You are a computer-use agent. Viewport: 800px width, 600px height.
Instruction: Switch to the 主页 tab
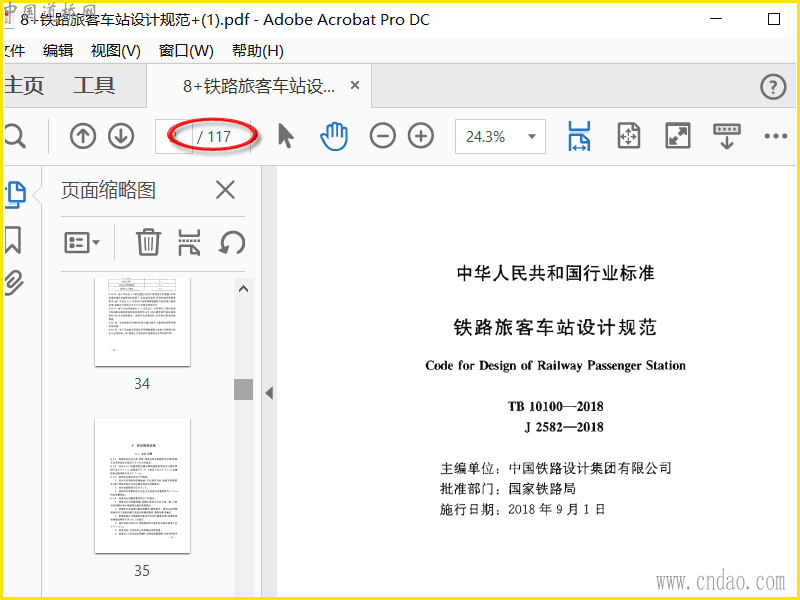[x=24, y=85]
